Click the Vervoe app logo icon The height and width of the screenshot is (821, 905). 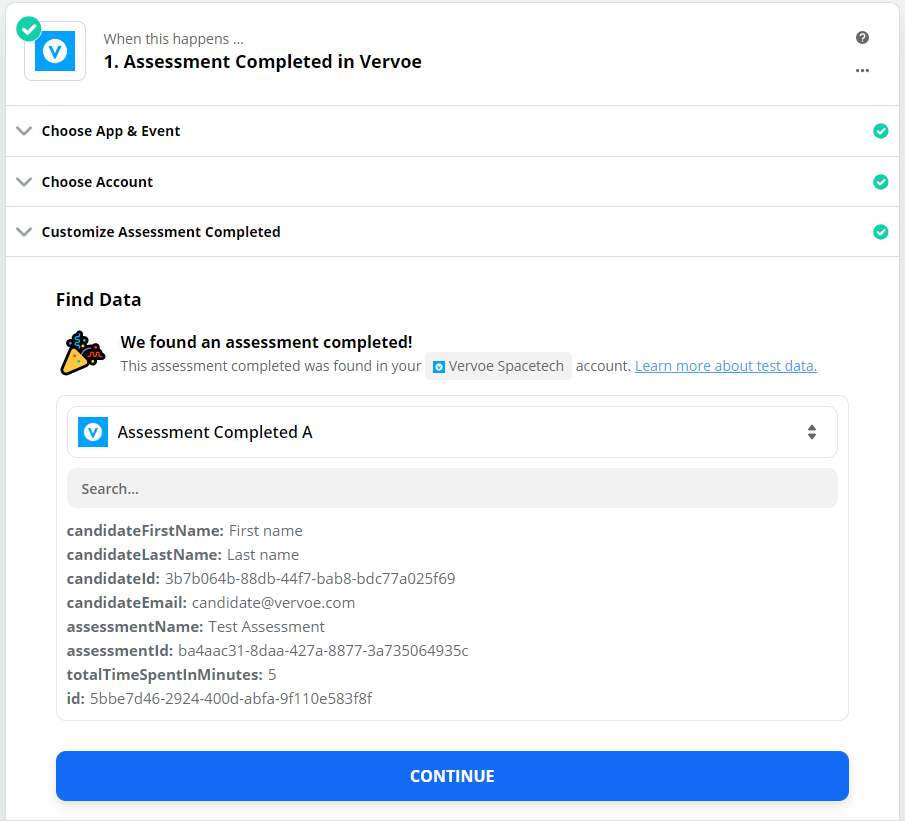coord(55,51)
